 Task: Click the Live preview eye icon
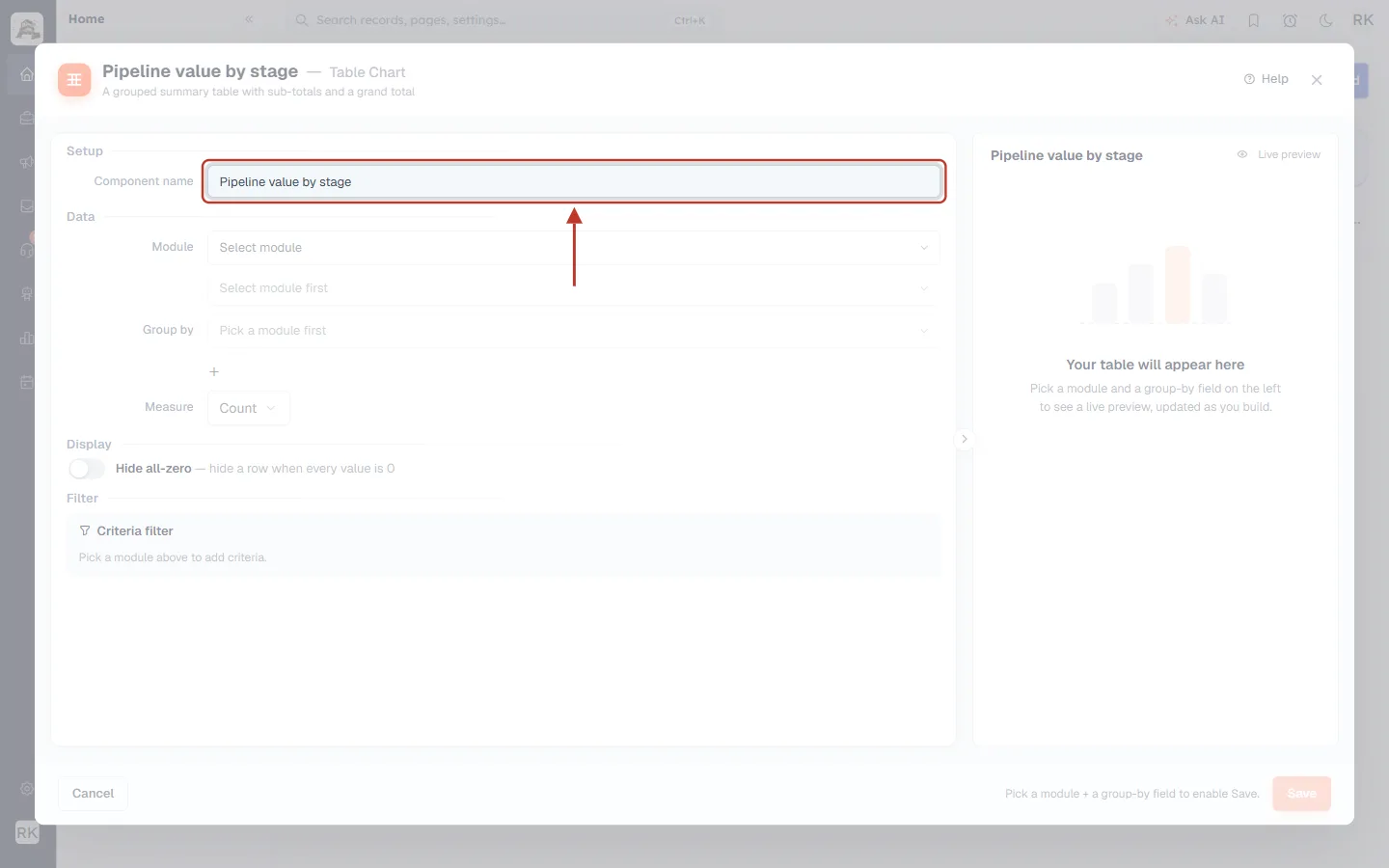pyautogui.click(x=1242, y=154)
